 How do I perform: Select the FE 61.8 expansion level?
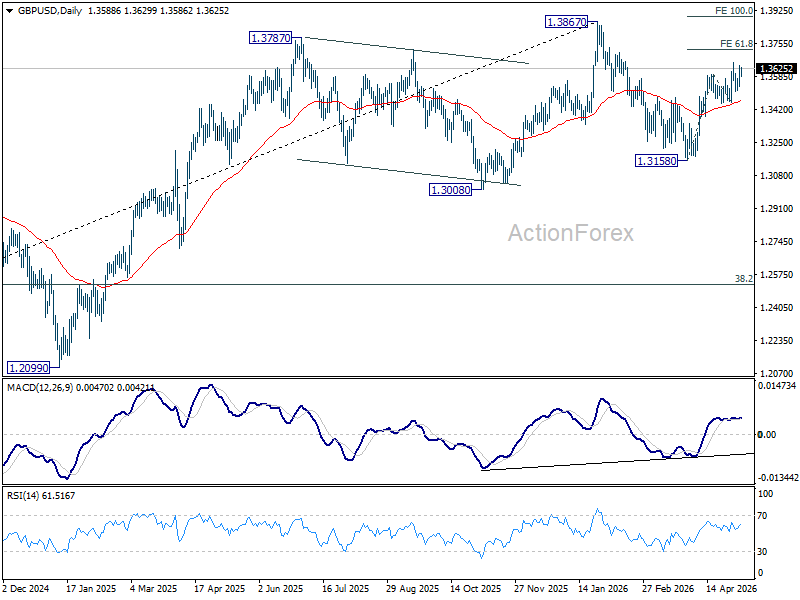point(736,44)
